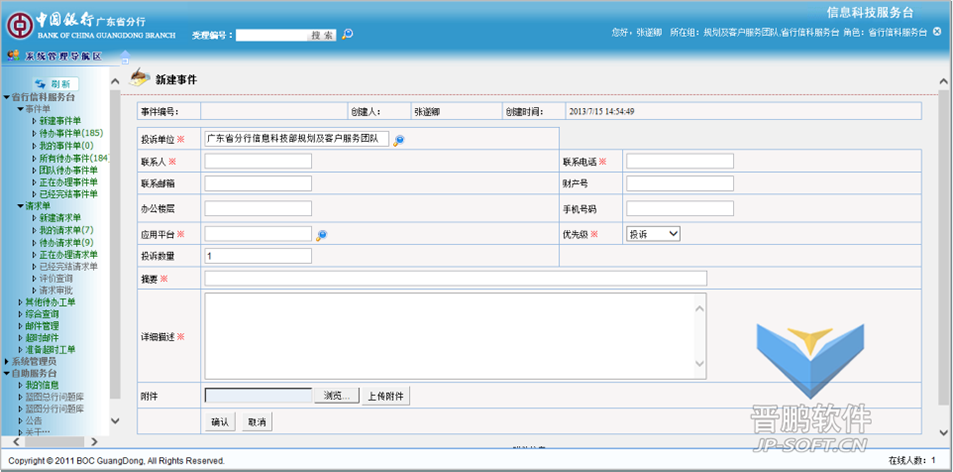Expand the 系统管理员 node

7,361
